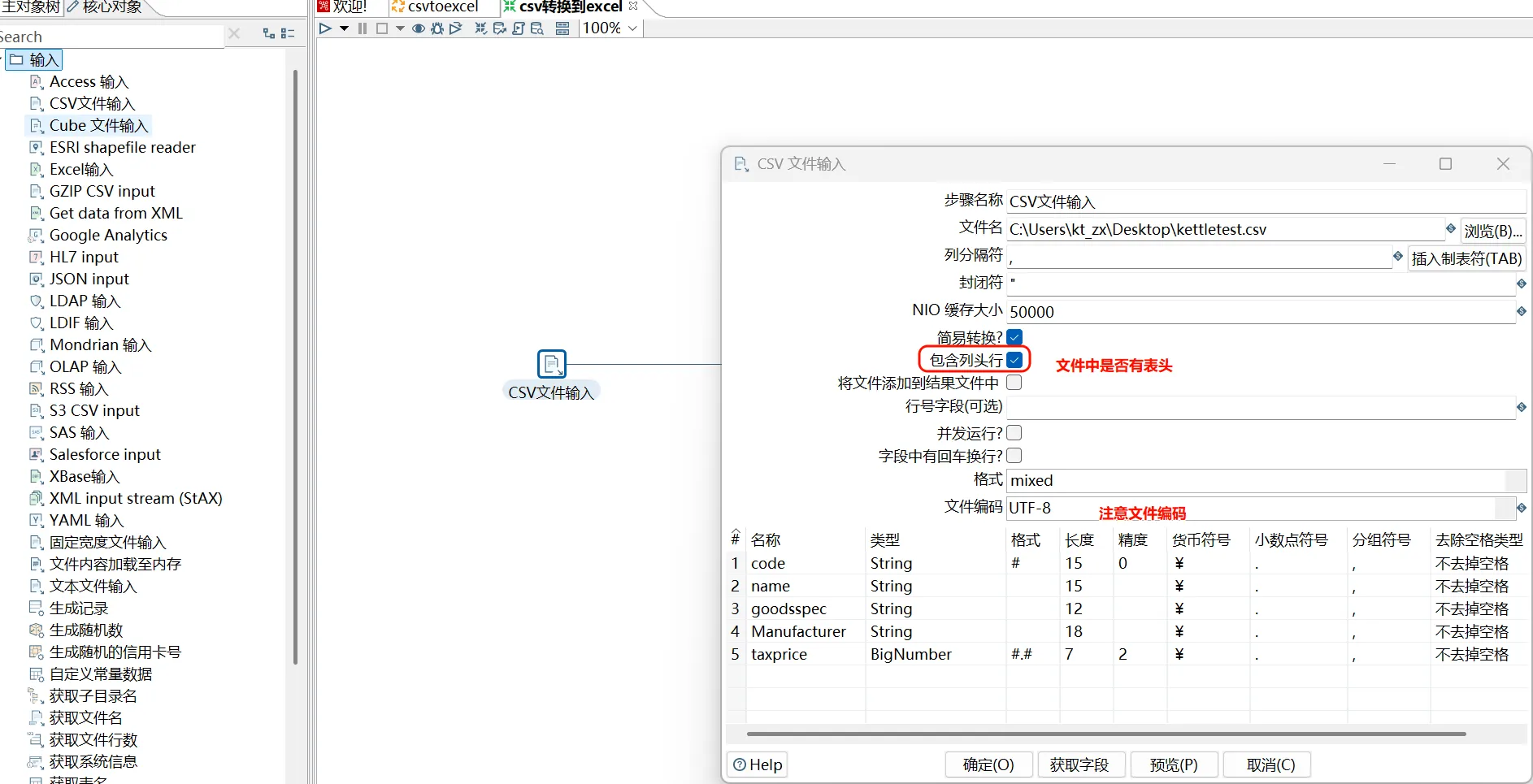Debug the transformation with the bug icon
Image resolution: width=1533 pixels, height=784 pixels.
tap(437, 28)
